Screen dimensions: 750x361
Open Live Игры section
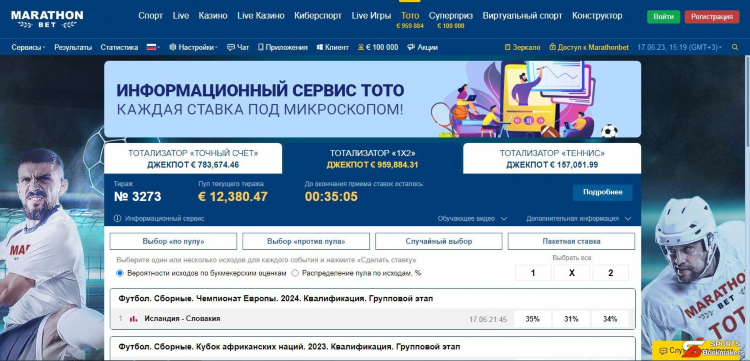pos(371,16)
